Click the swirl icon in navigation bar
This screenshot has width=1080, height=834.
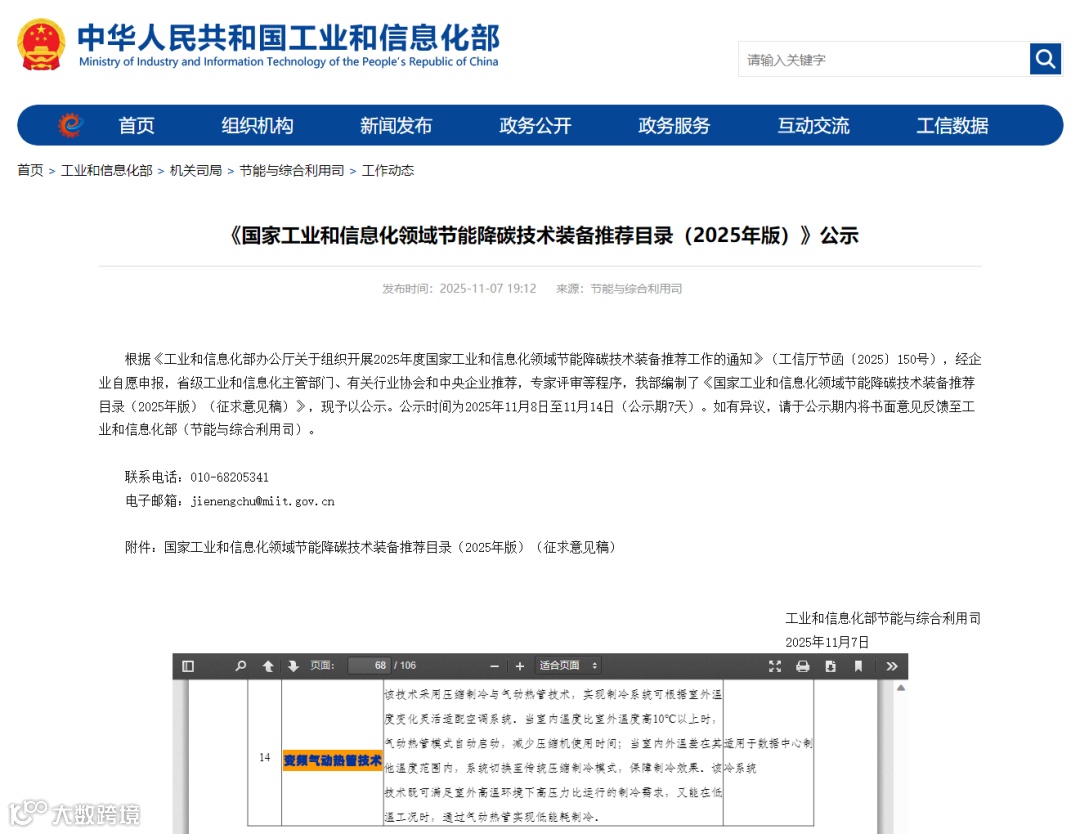pos(70,125)
